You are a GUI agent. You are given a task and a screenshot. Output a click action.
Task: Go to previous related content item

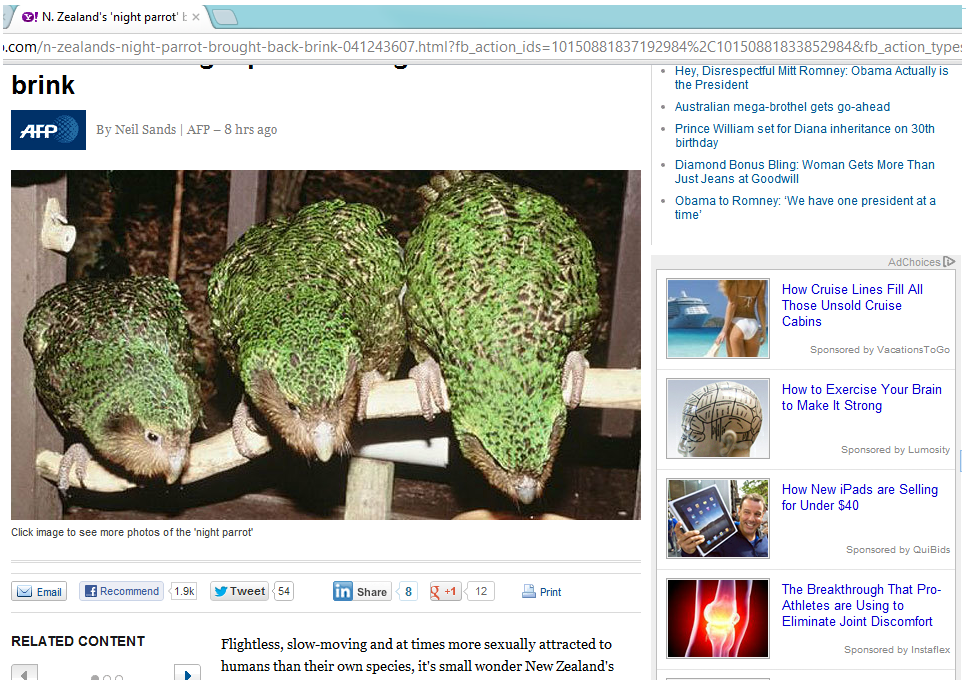pos(25,674)
